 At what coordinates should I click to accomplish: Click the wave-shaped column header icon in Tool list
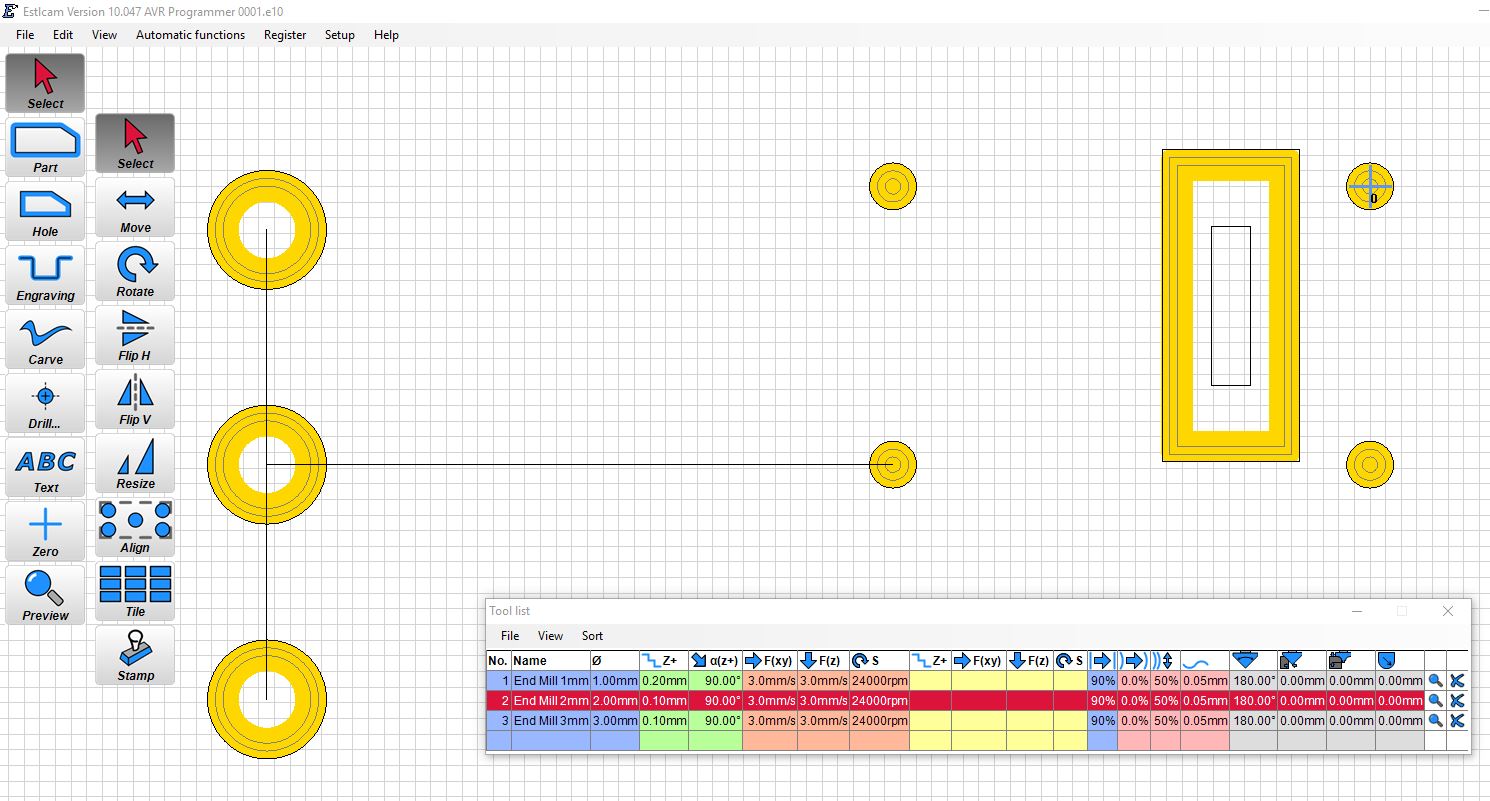(1204, 660)
